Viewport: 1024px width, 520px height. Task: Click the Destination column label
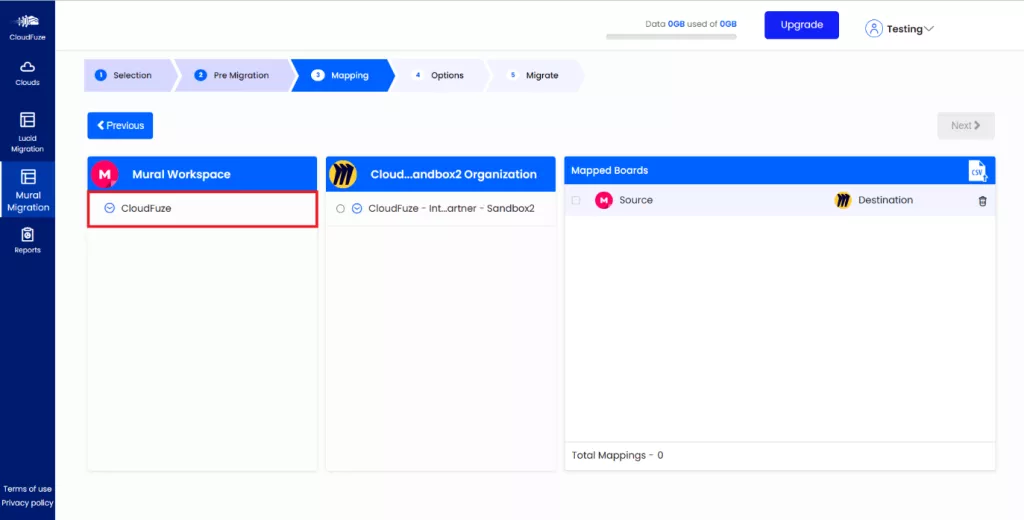pos(886,201)
